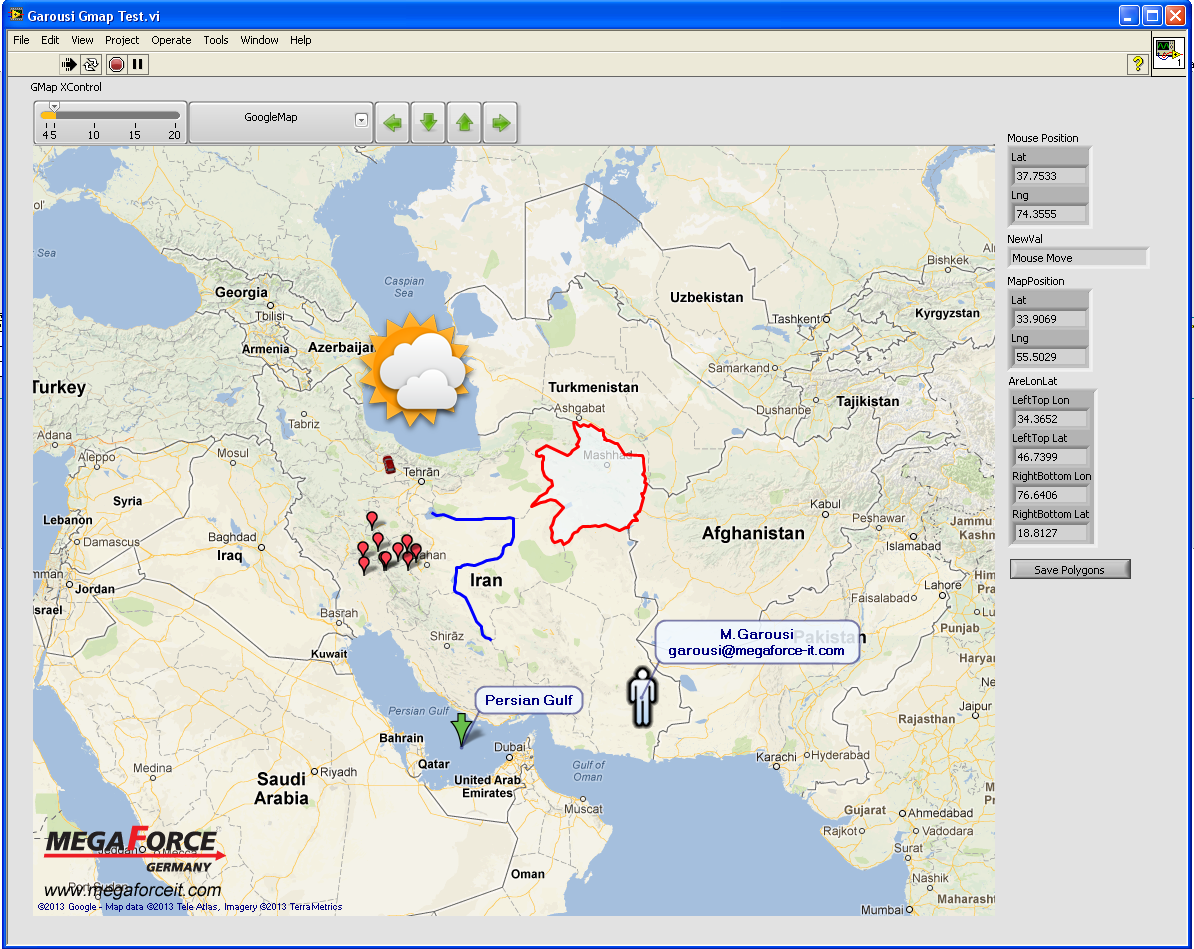
Task: Open the Tools menu
Action: tap(216, 40)
